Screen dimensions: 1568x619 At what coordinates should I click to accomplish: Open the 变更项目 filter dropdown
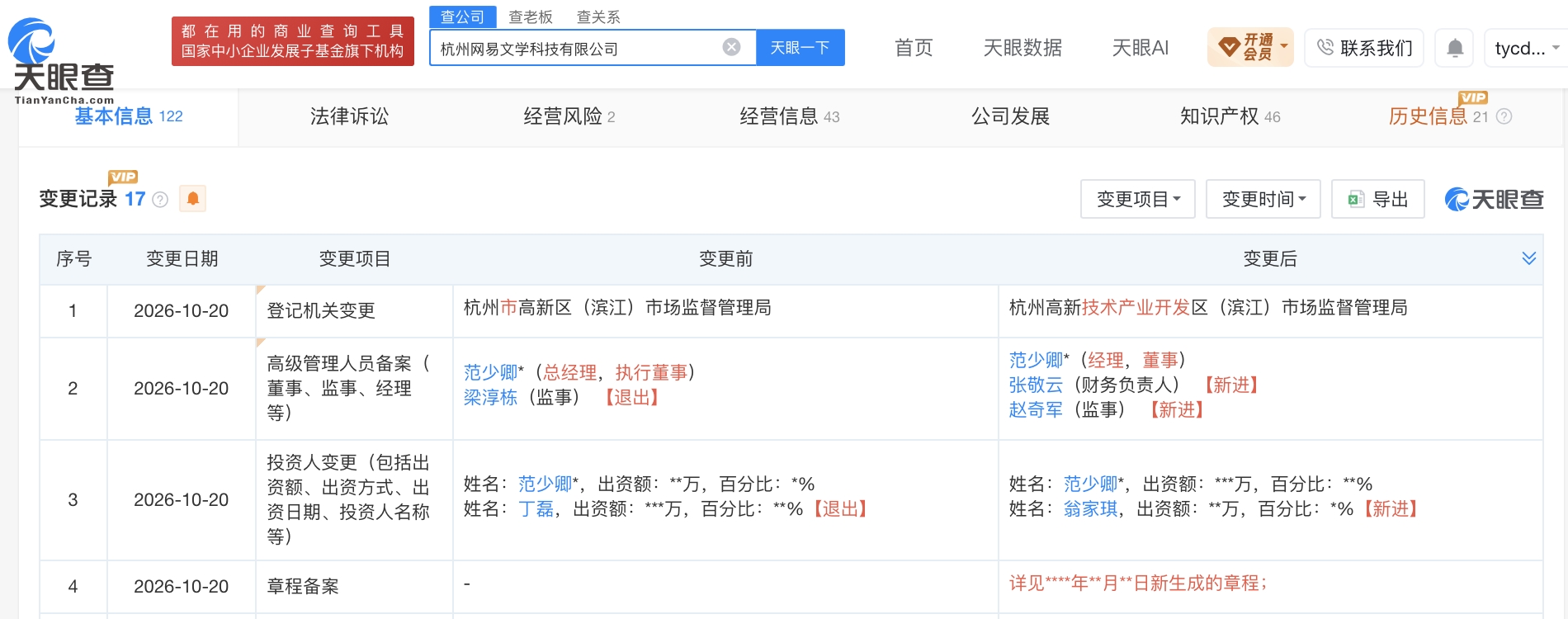1137,199
